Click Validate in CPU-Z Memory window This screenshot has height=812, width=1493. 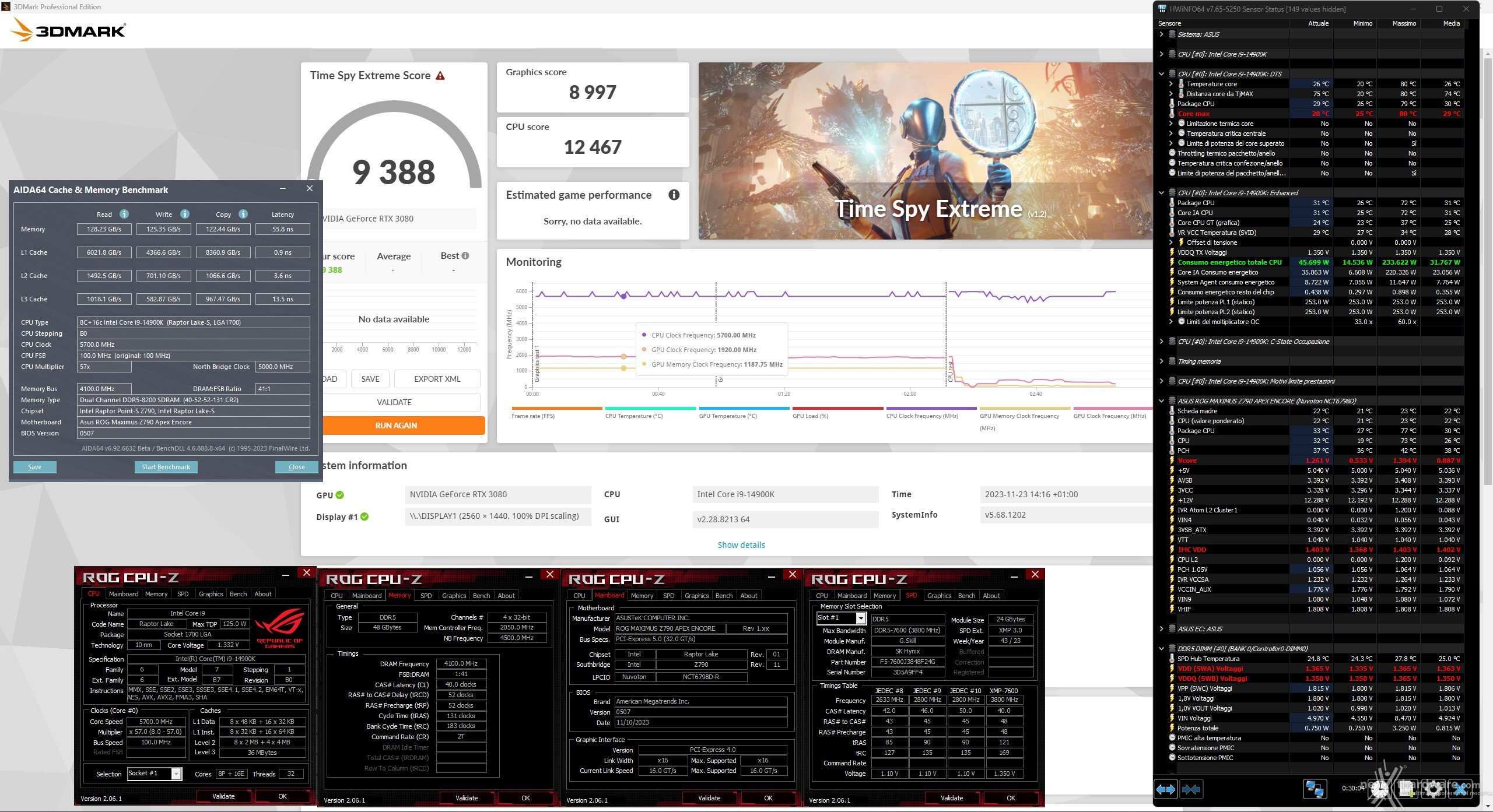(x=467, y=798)
